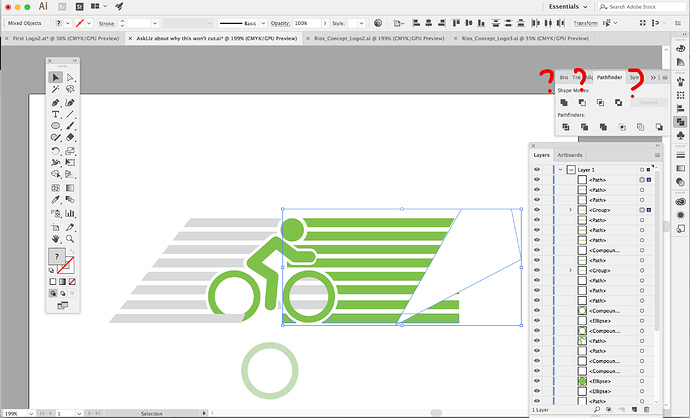Select the Eraser tool
This screenshot has height=418, width=690.
pyautogui.click(x=70, y=137)
